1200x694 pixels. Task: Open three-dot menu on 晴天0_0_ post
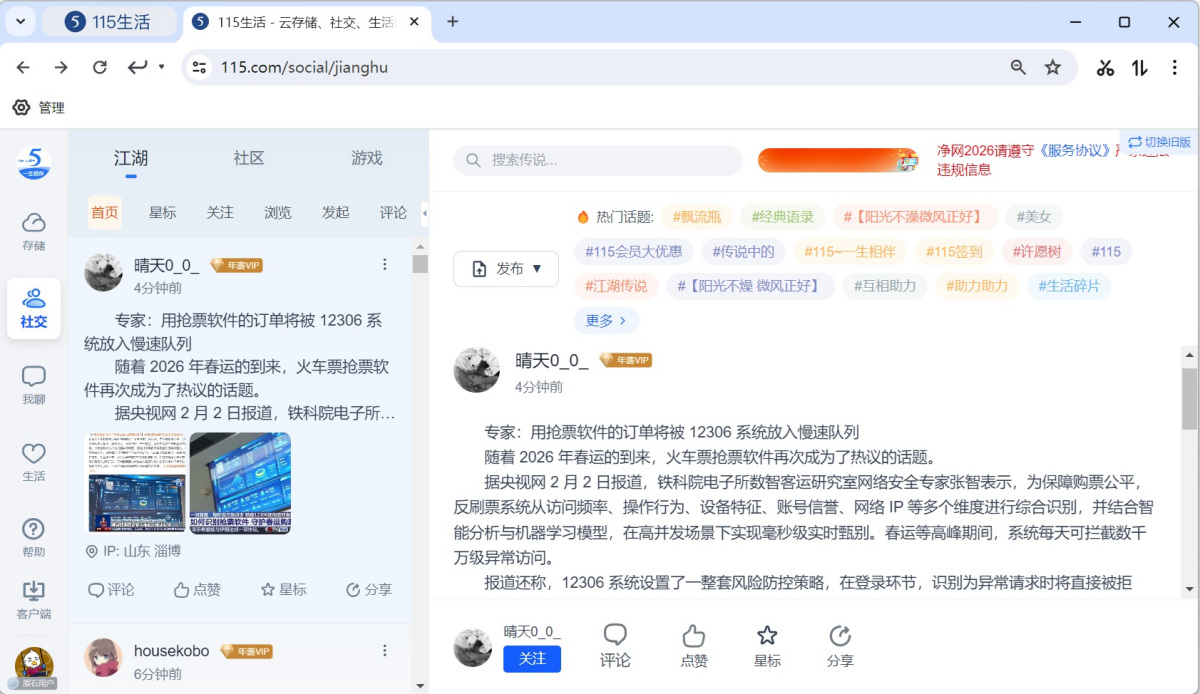tap(385, 264)
